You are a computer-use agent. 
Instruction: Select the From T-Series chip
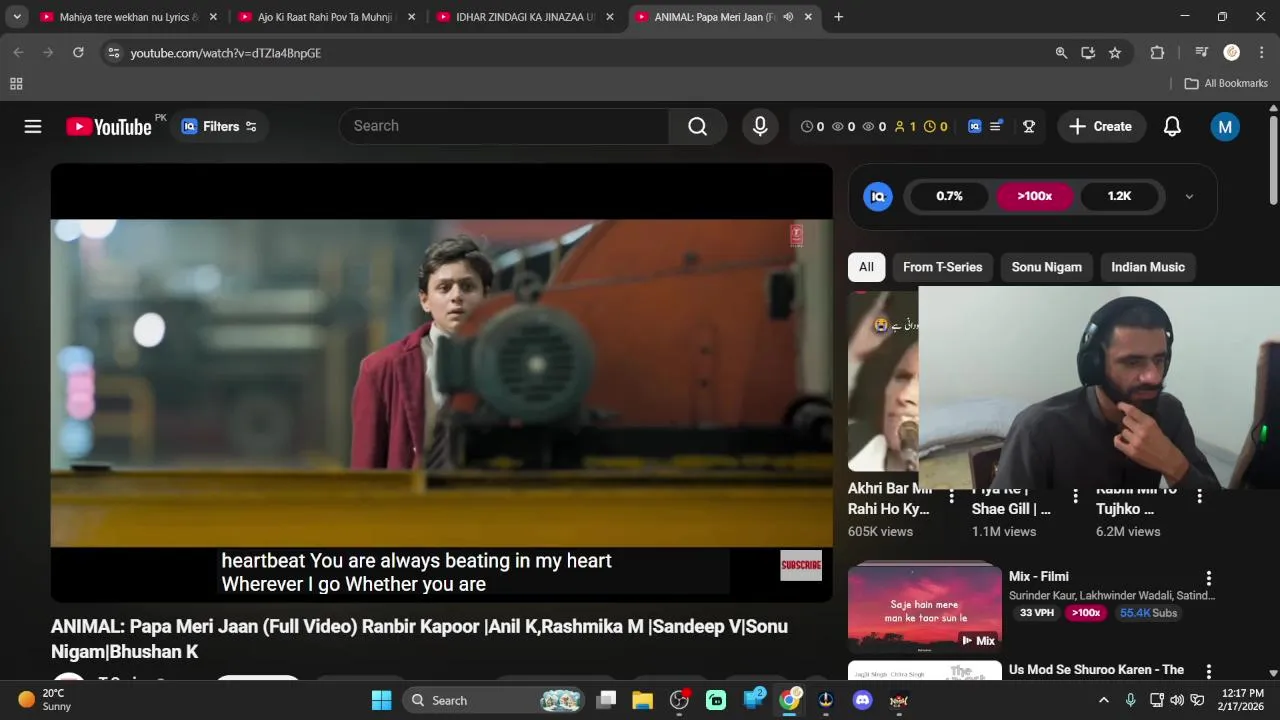(942, 267)
